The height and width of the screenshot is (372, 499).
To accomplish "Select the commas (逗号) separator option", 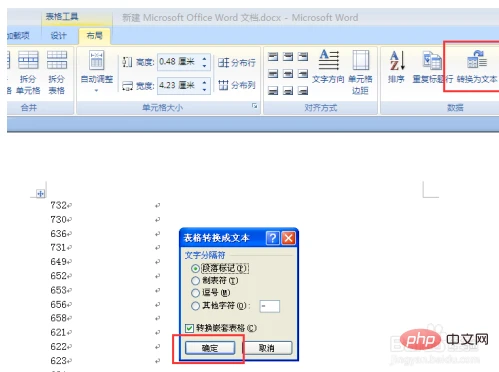I will [x=211, y=293].
